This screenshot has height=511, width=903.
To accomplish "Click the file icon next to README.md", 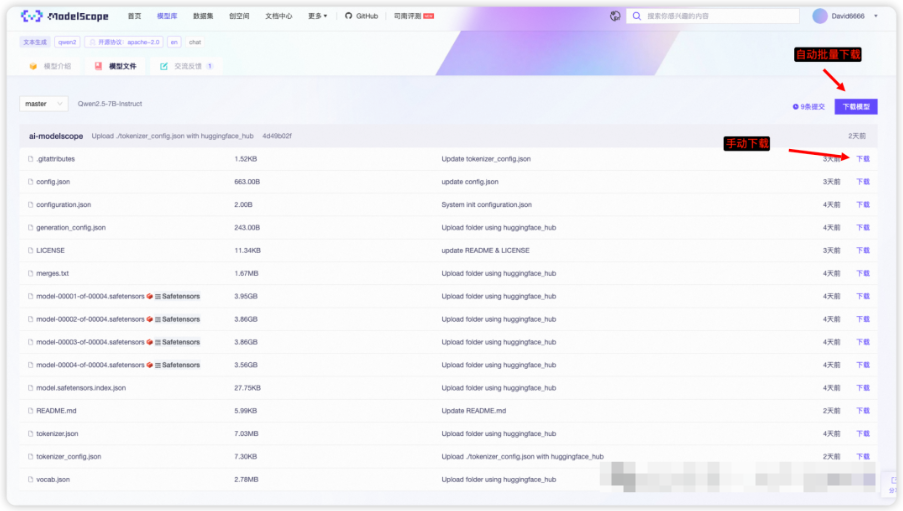I will (x=31, y=411).
